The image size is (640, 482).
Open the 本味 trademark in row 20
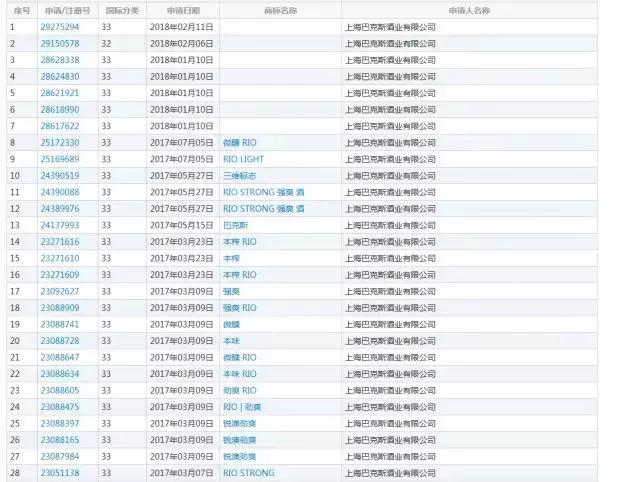point(231,341)
